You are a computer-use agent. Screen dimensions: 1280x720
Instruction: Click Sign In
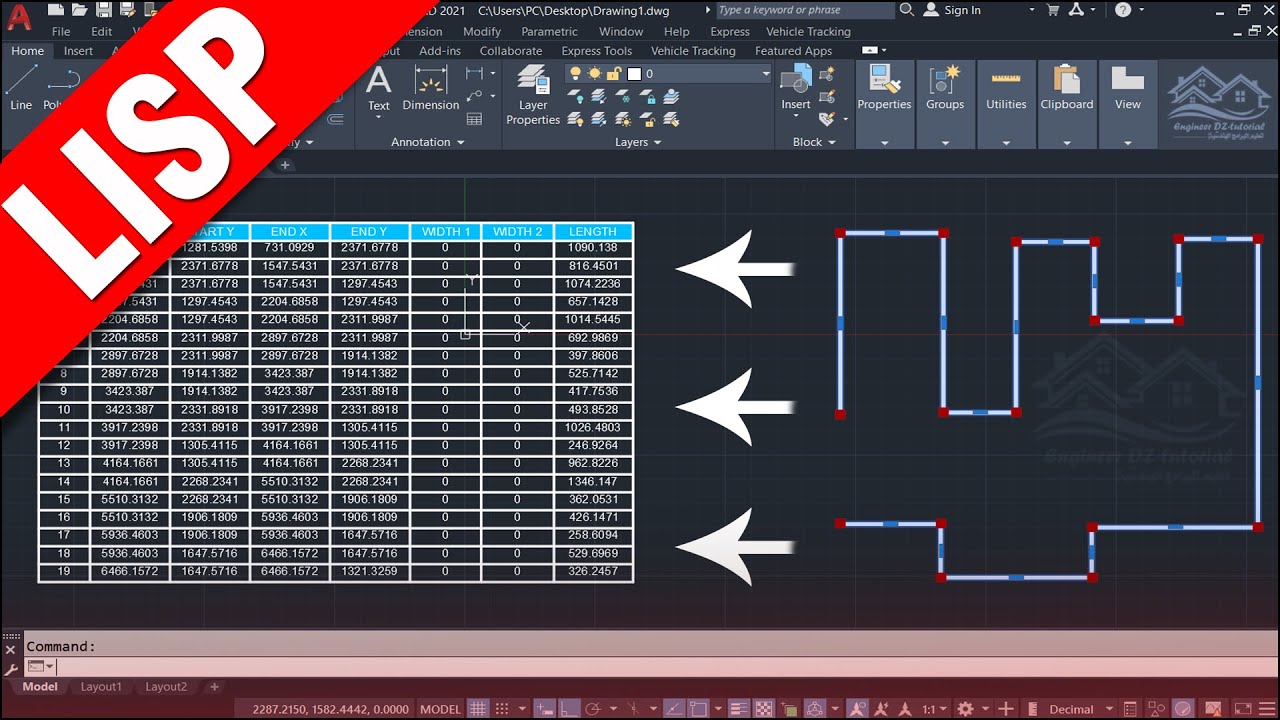click(962, 10)
